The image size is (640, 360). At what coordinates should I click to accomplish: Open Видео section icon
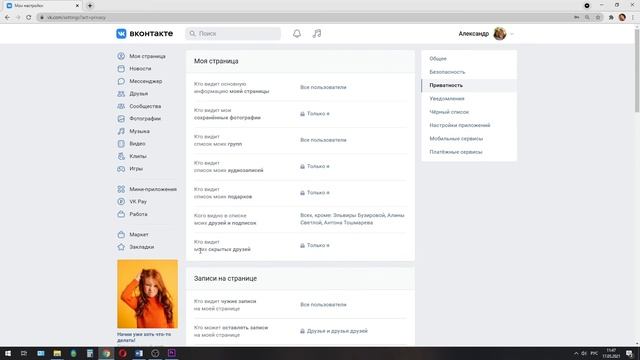click(x=121, y=144)
